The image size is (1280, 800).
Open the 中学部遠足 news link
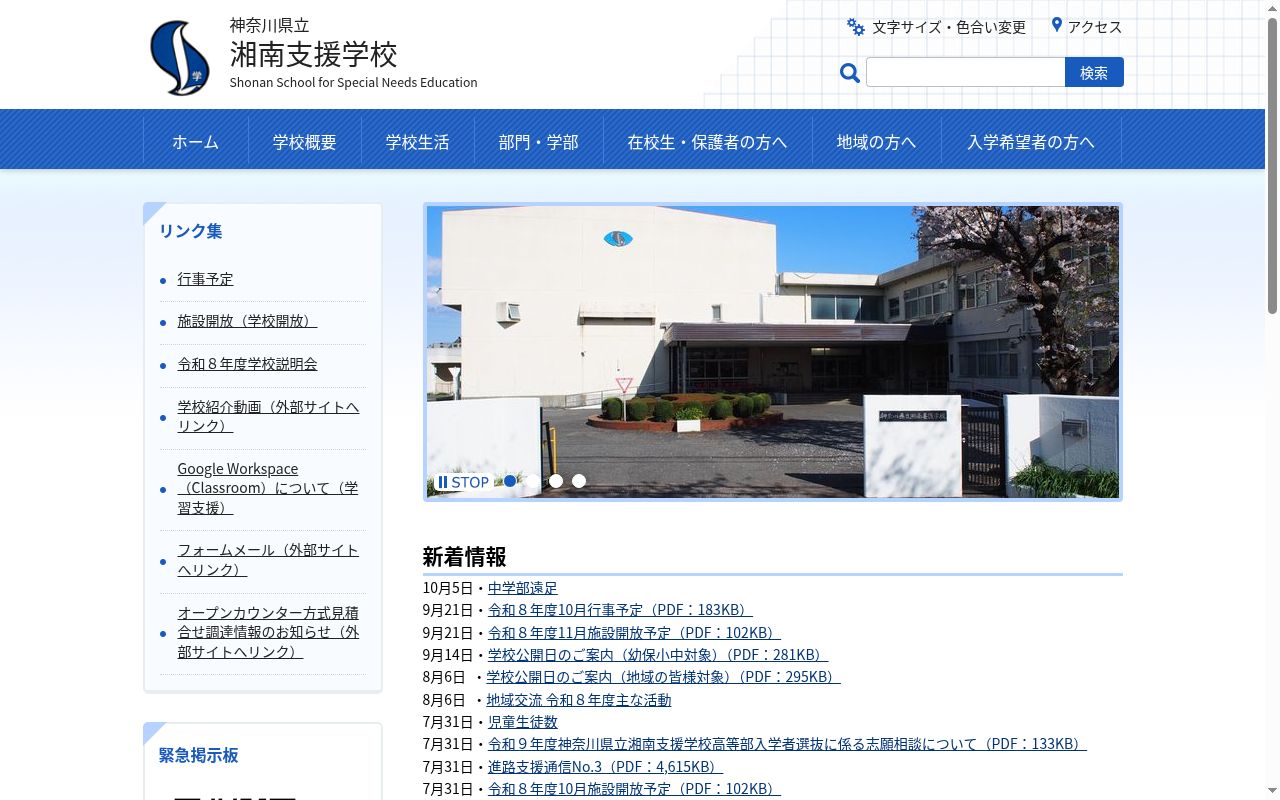[x=523, y=588]
